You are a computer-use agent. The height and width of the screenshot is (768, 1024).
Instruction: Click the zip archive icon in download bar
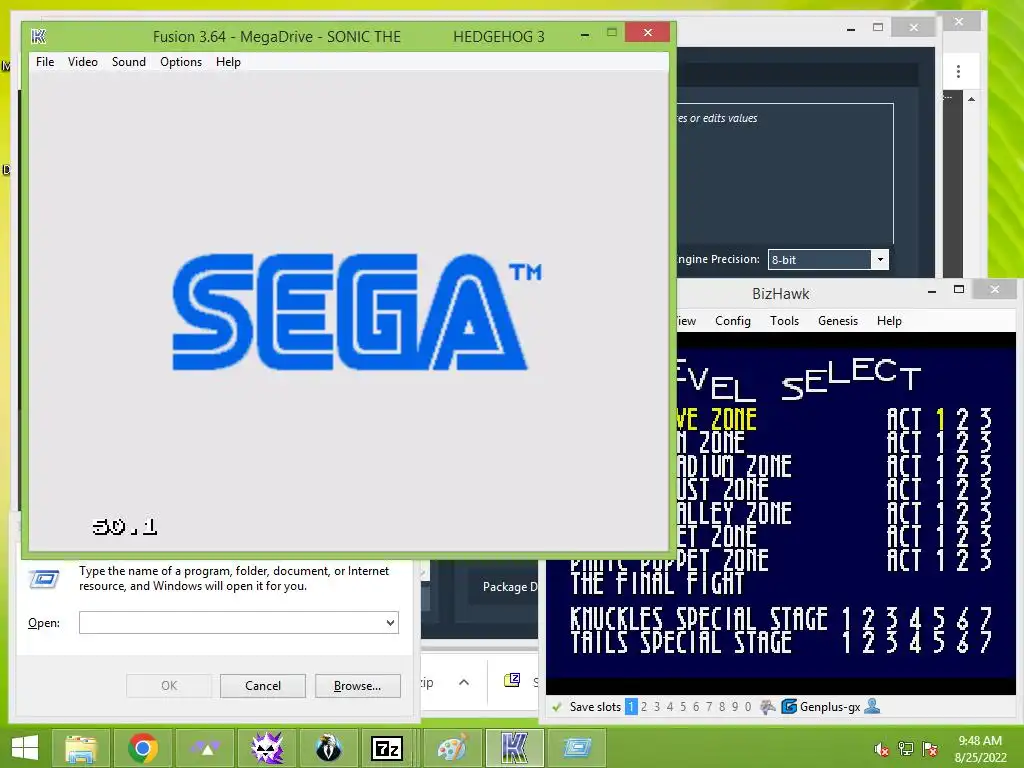pyautogui.click(x=513, y=680)
